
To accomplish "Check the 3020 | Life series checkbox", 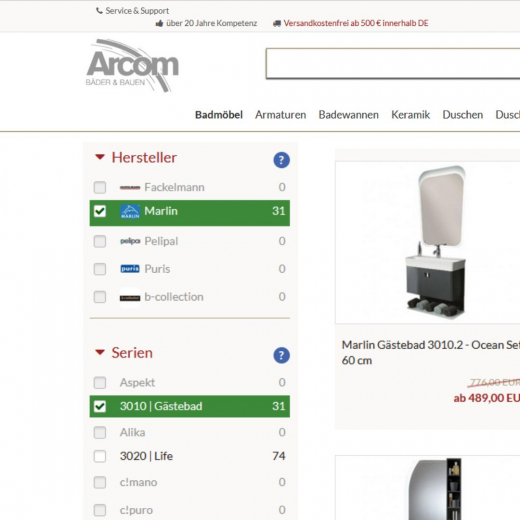I will coord(100,456).
